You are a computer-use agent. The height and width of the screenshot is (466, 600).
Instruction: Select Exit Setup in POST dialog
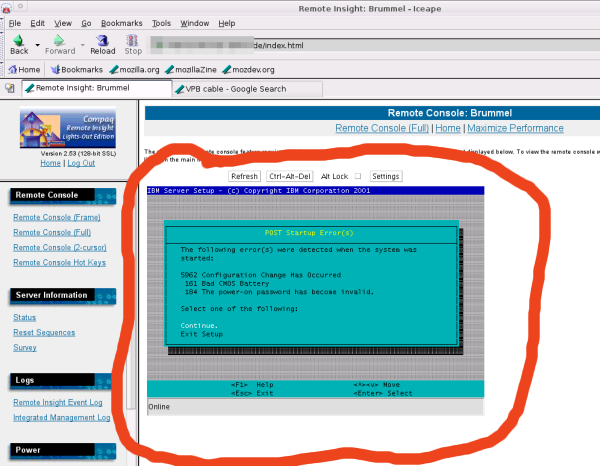click(x=202, y=334)
